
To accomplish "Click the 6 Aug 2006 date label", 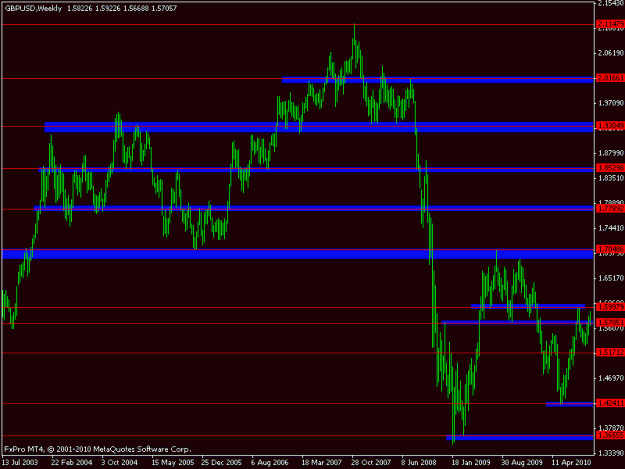I will pos(269,462).
